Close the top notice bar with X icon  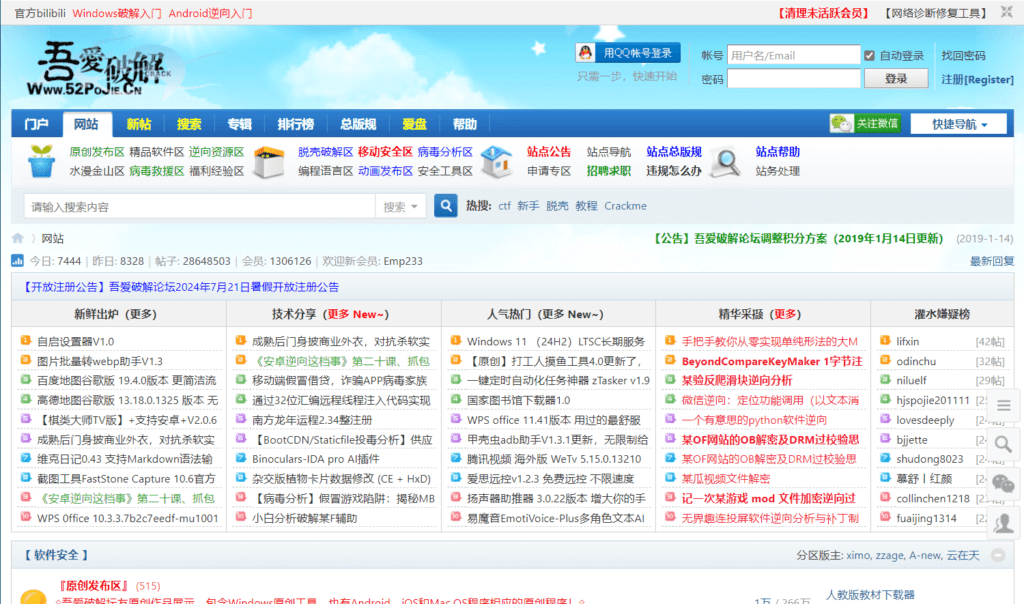pos(1006,12)
